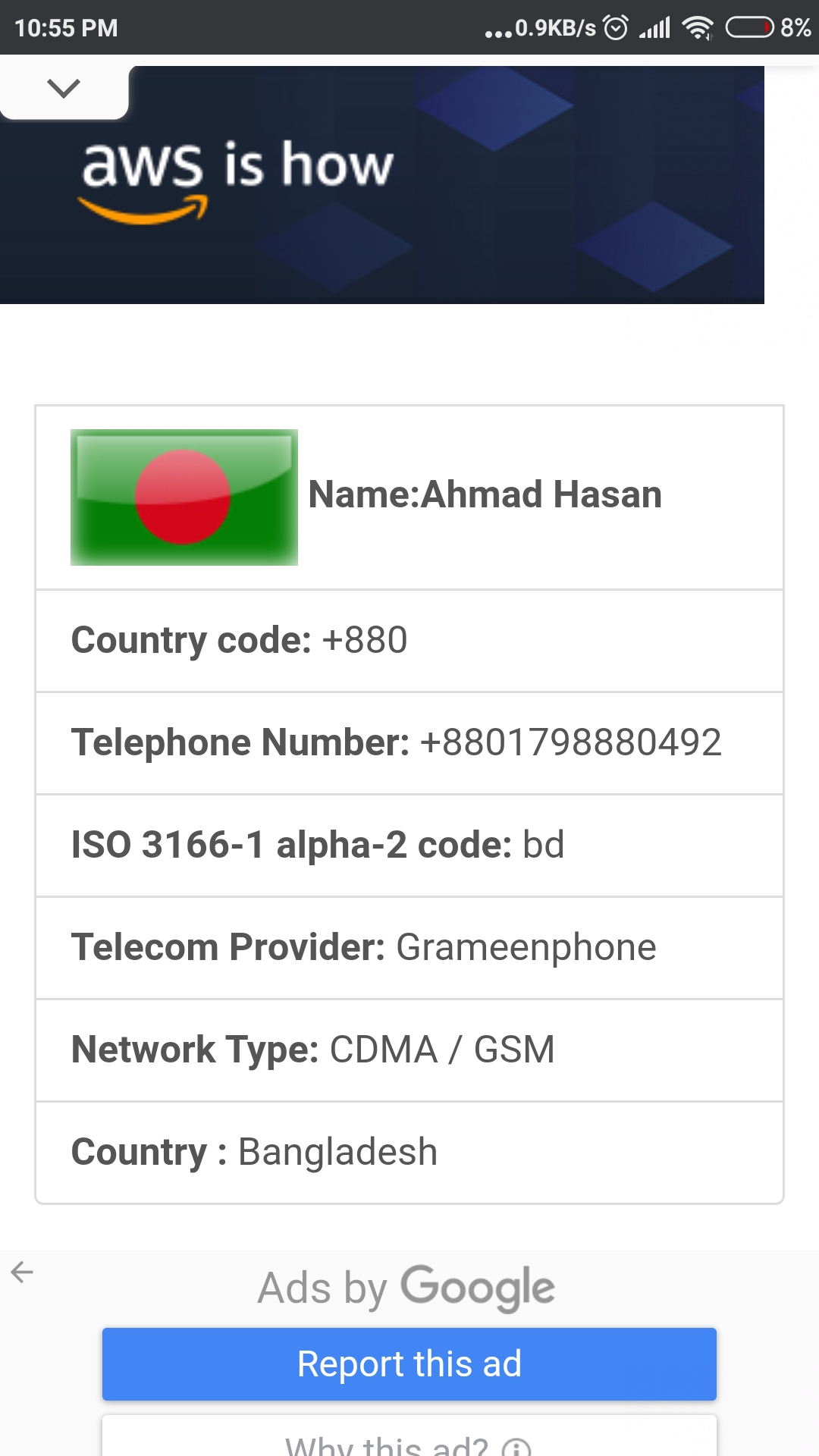Image resolution: width=819 pixels, height=1456 pixels.
Task: Open the Why this ad? option
Action: point(387,1445)
